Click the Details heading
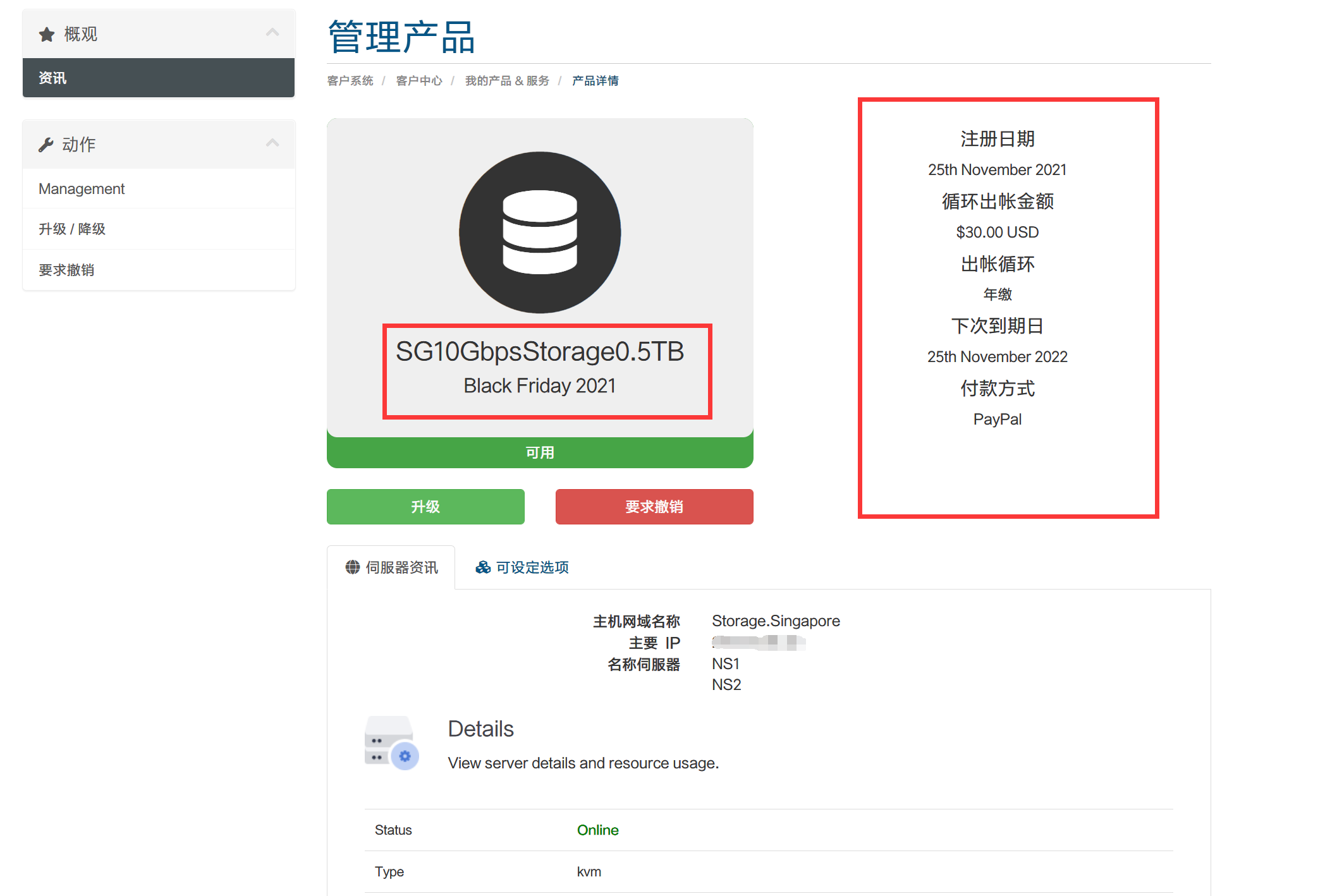This screenshot has width=1337, height=896. [x=480, y=729]
